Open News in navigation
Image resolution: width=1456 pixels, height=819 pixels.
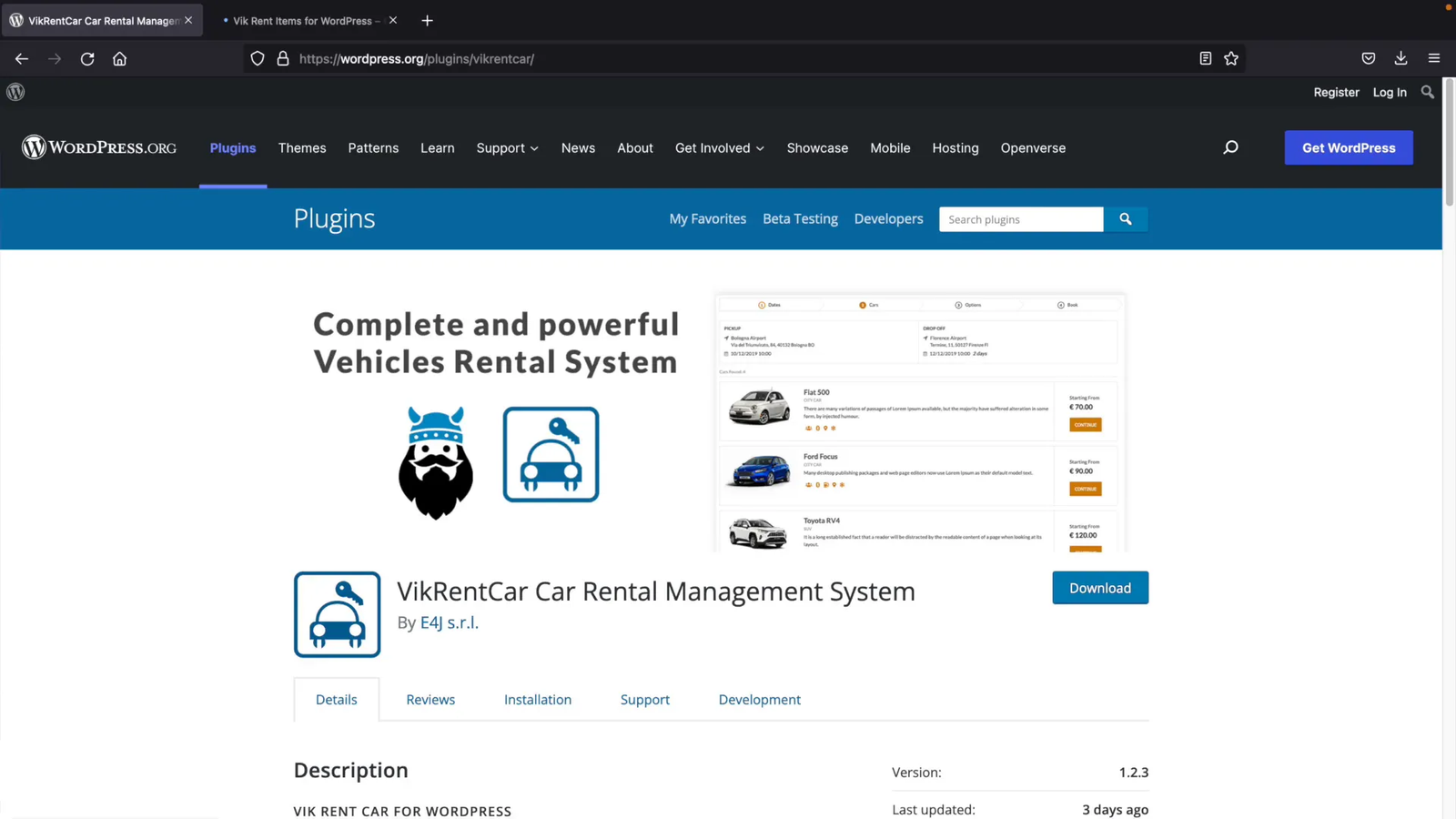(x=578, y=147)
